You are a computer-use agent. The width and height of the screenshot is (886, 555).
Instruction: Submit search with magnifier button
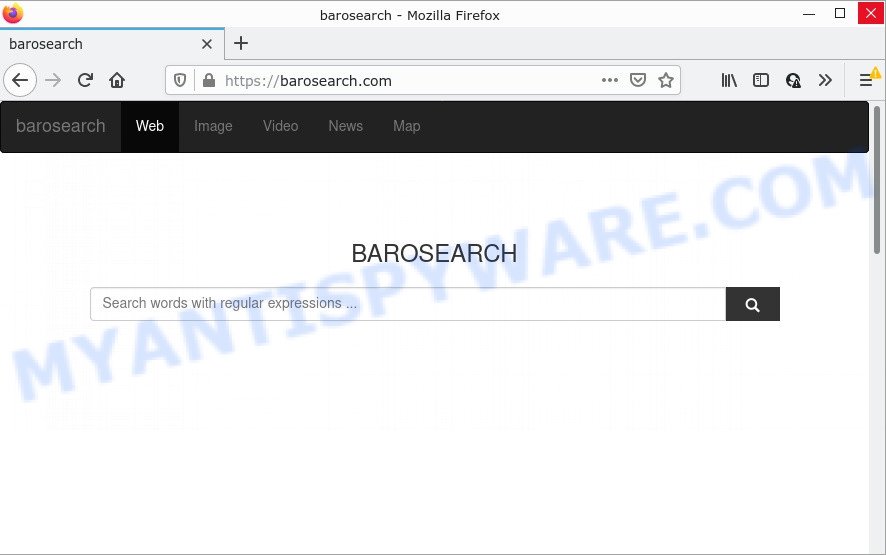click(x=753, y=304)
